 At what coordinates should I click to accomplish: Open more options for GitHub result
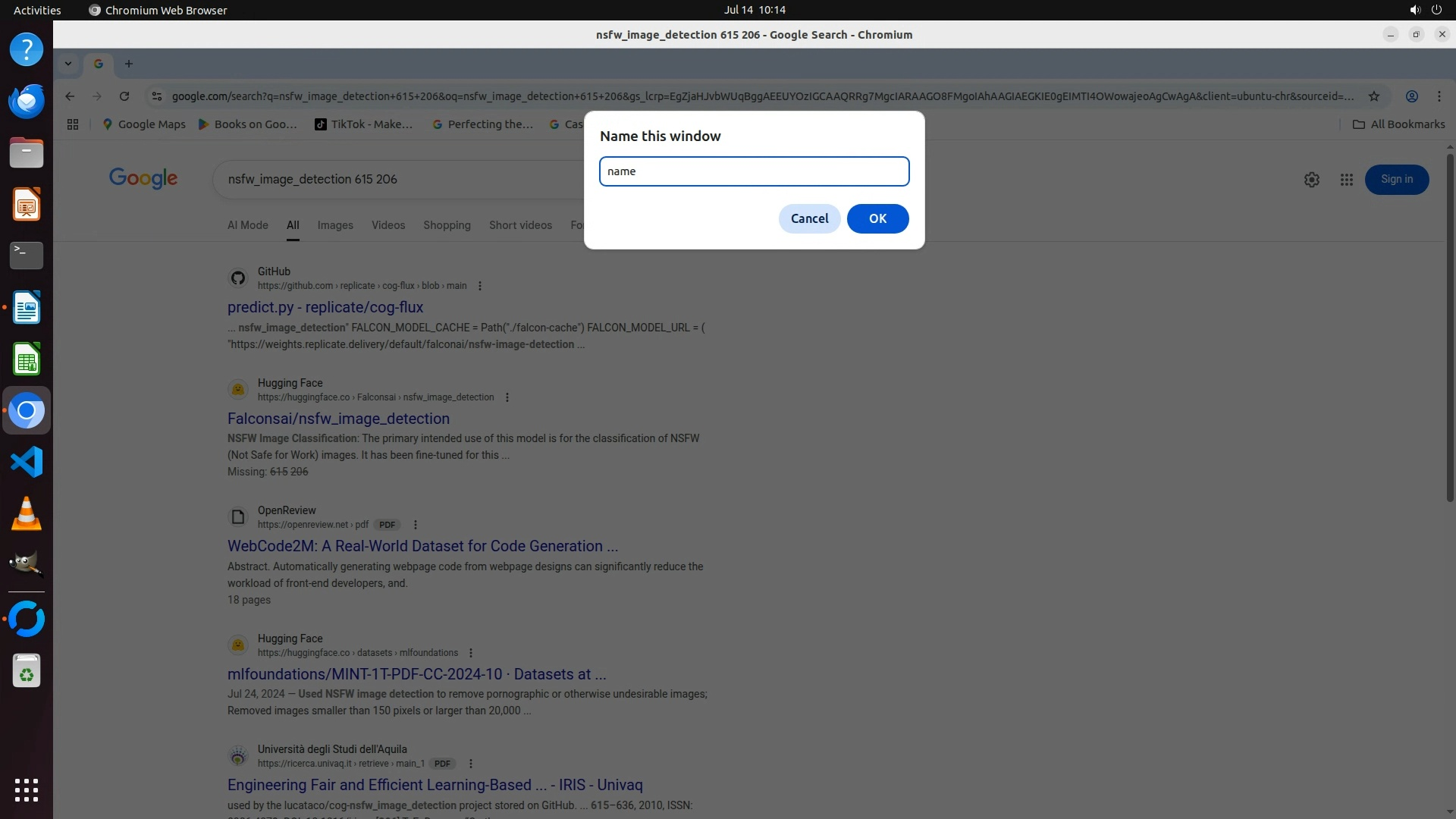480,286
